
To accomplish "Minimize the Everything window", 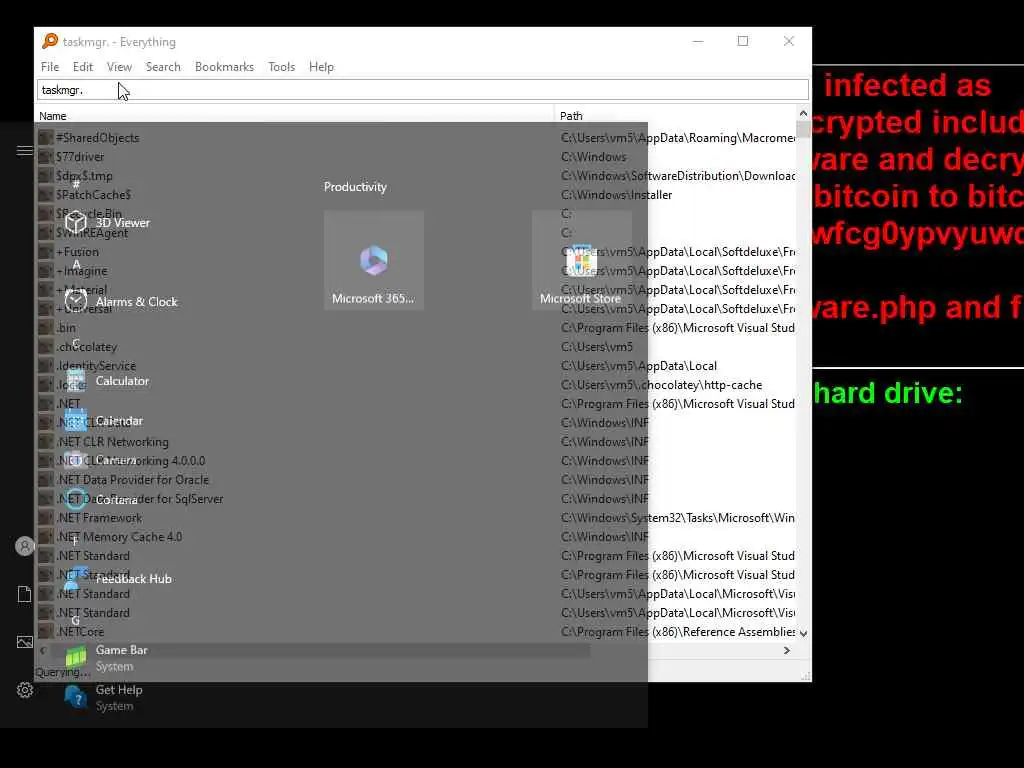I will click(x=697, y=41).
